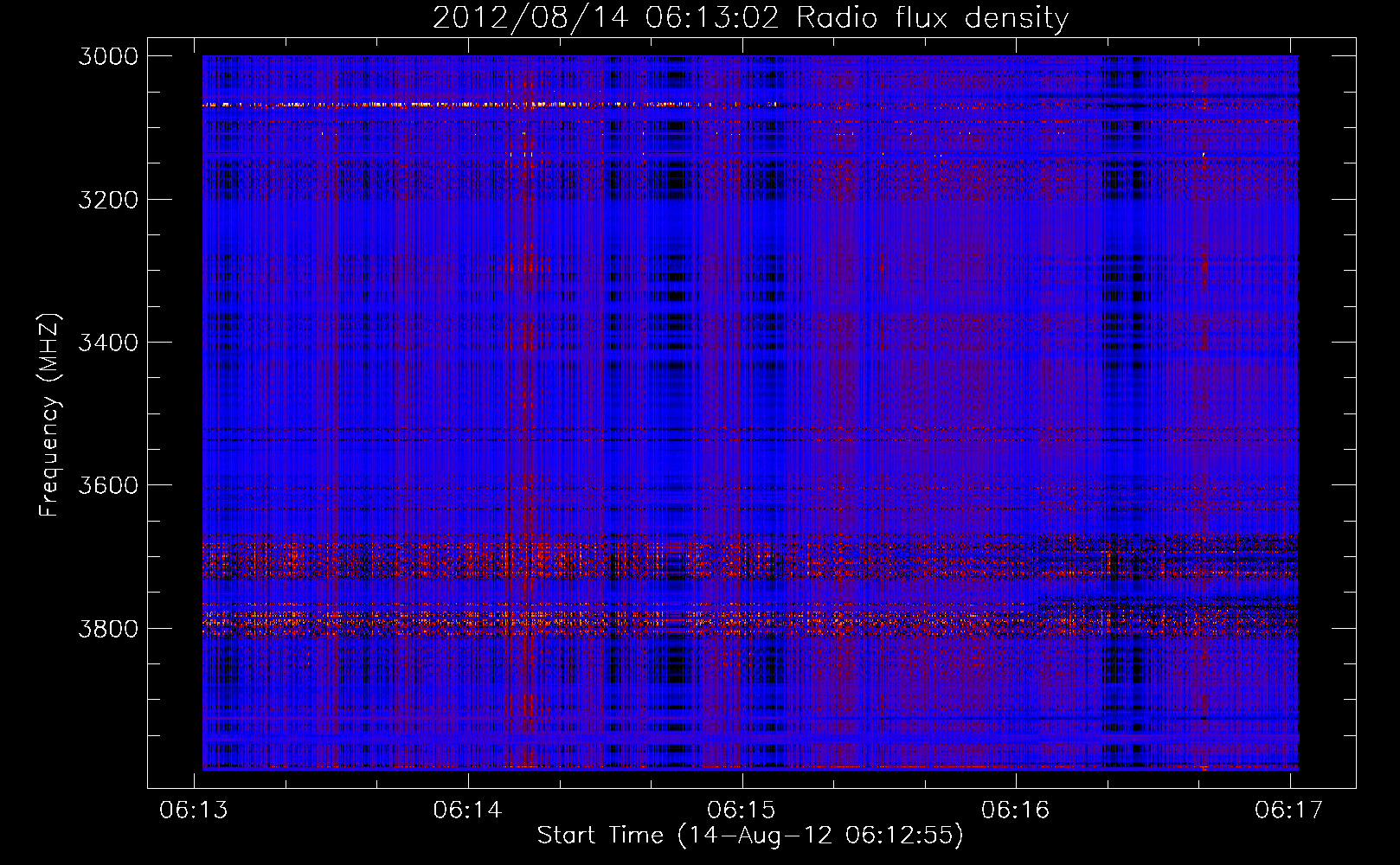The height and width of the screenshot is (865, 1400).
Task: Click the 06:13 time axis label
Action: pos(194,810)
